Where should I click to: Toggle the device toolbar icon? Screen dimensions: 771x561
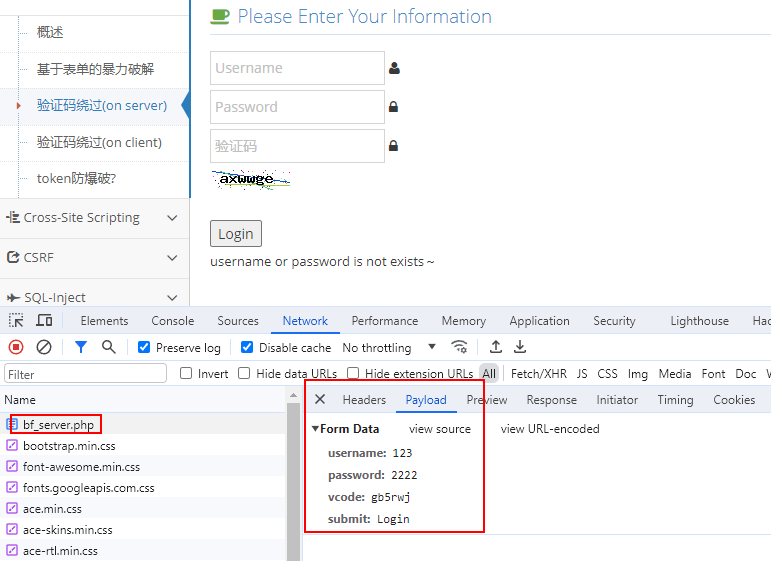[44, 321]
